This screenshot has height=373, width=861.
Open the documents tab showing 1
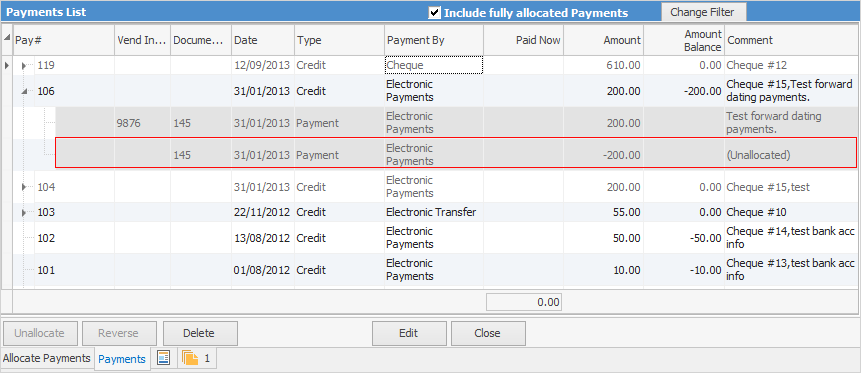[196, 358]
